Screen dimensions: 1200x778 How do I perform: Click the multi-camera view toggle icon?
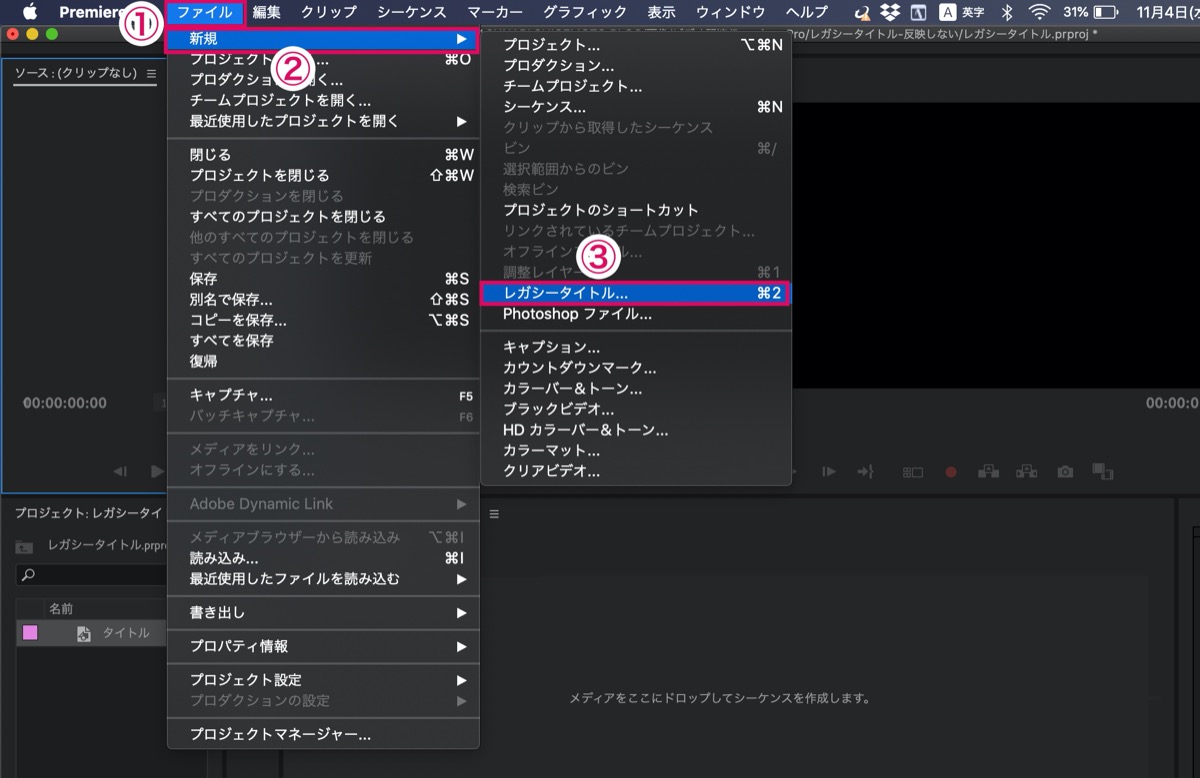tap(913, 471)
